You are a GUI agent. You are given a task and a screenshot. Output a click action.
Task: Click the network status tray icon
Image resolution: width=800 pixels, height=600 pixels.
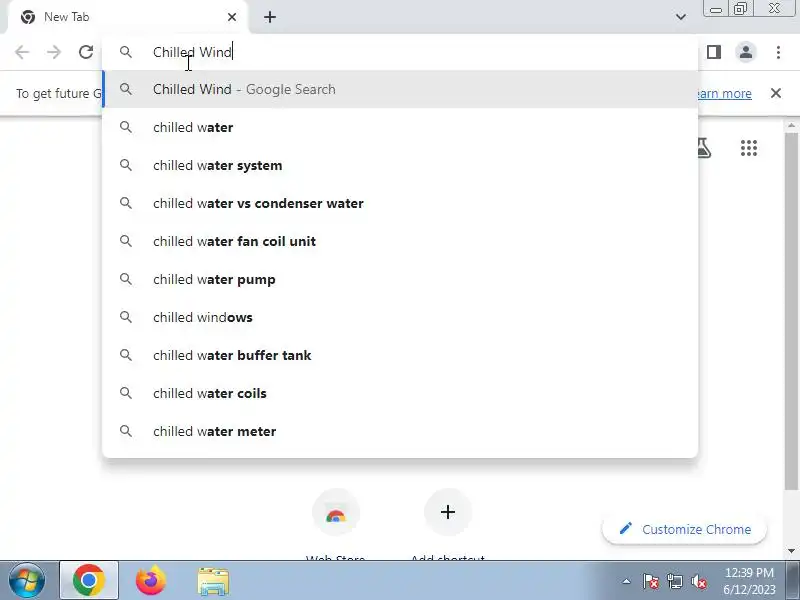(674, 581)
